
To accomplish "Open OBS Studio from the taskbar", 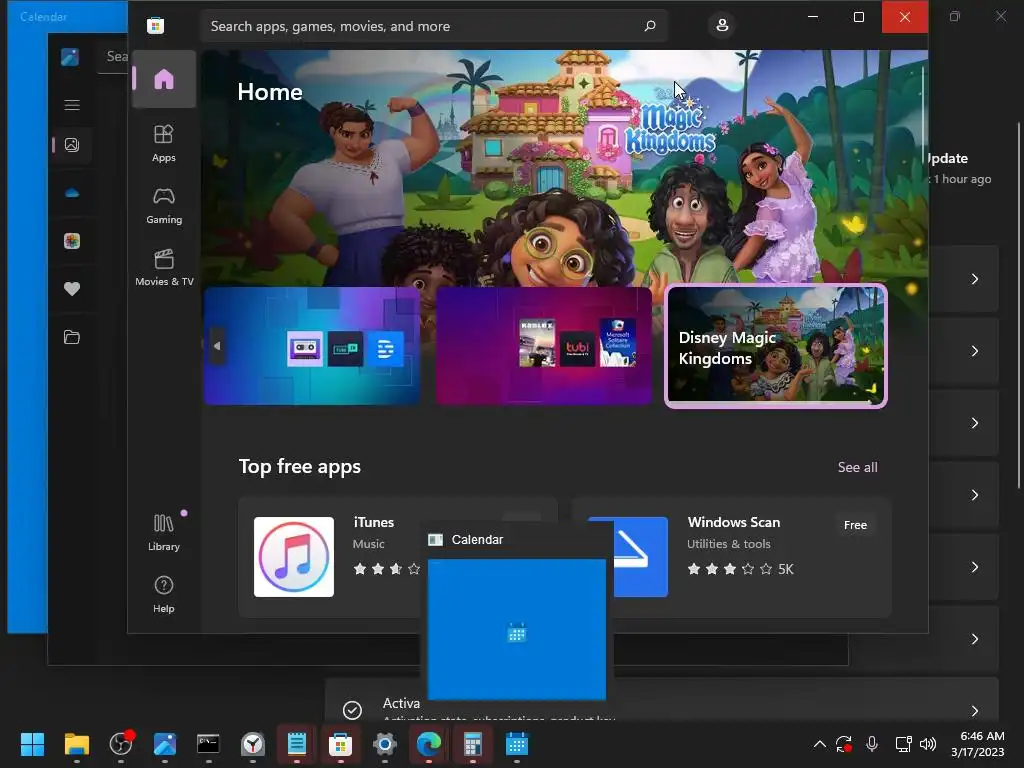I will pyautogui.click(x=121, y=744).
